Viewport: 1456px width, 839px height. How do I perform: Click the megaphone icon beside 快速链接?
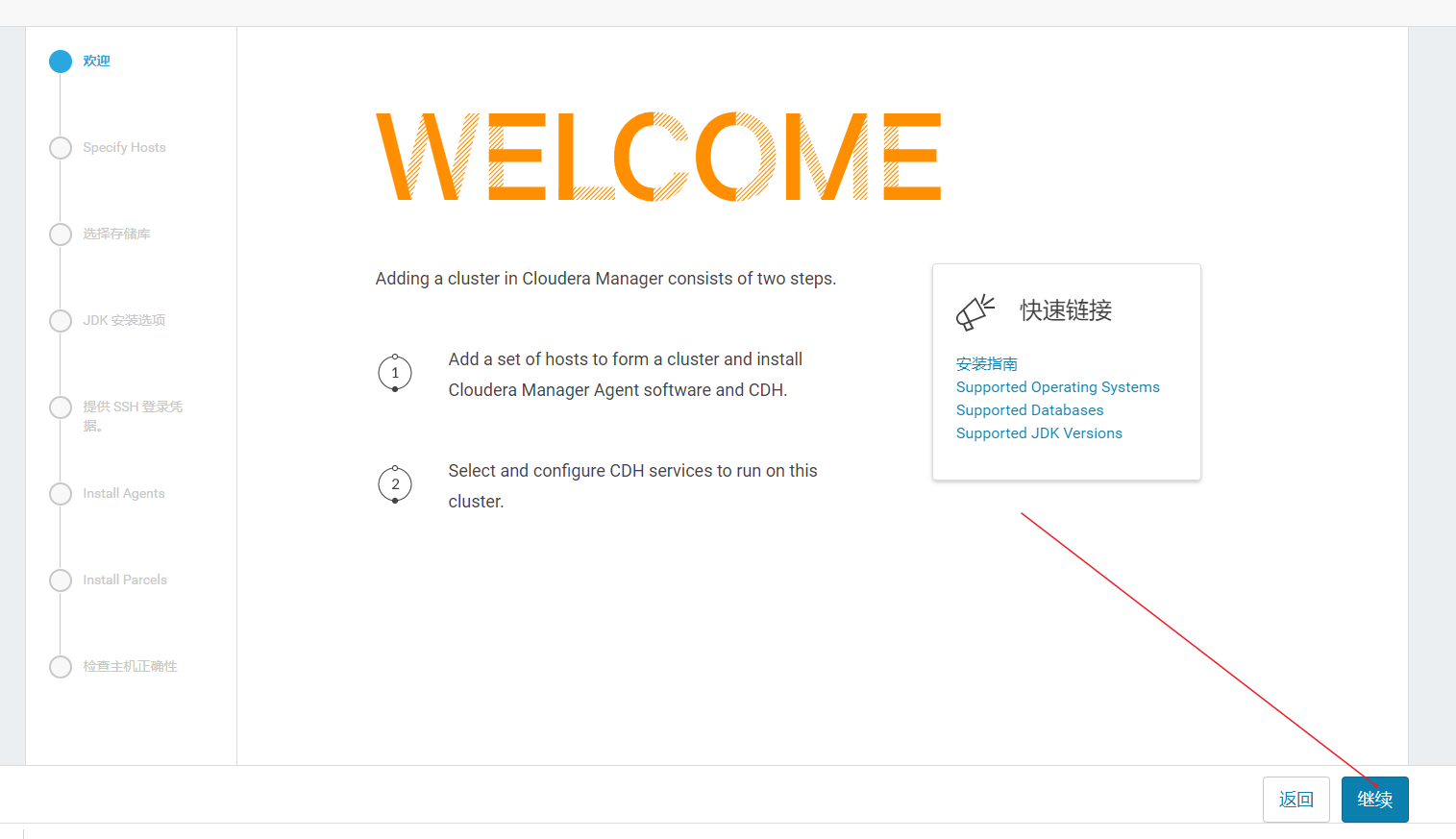(975, 310)
